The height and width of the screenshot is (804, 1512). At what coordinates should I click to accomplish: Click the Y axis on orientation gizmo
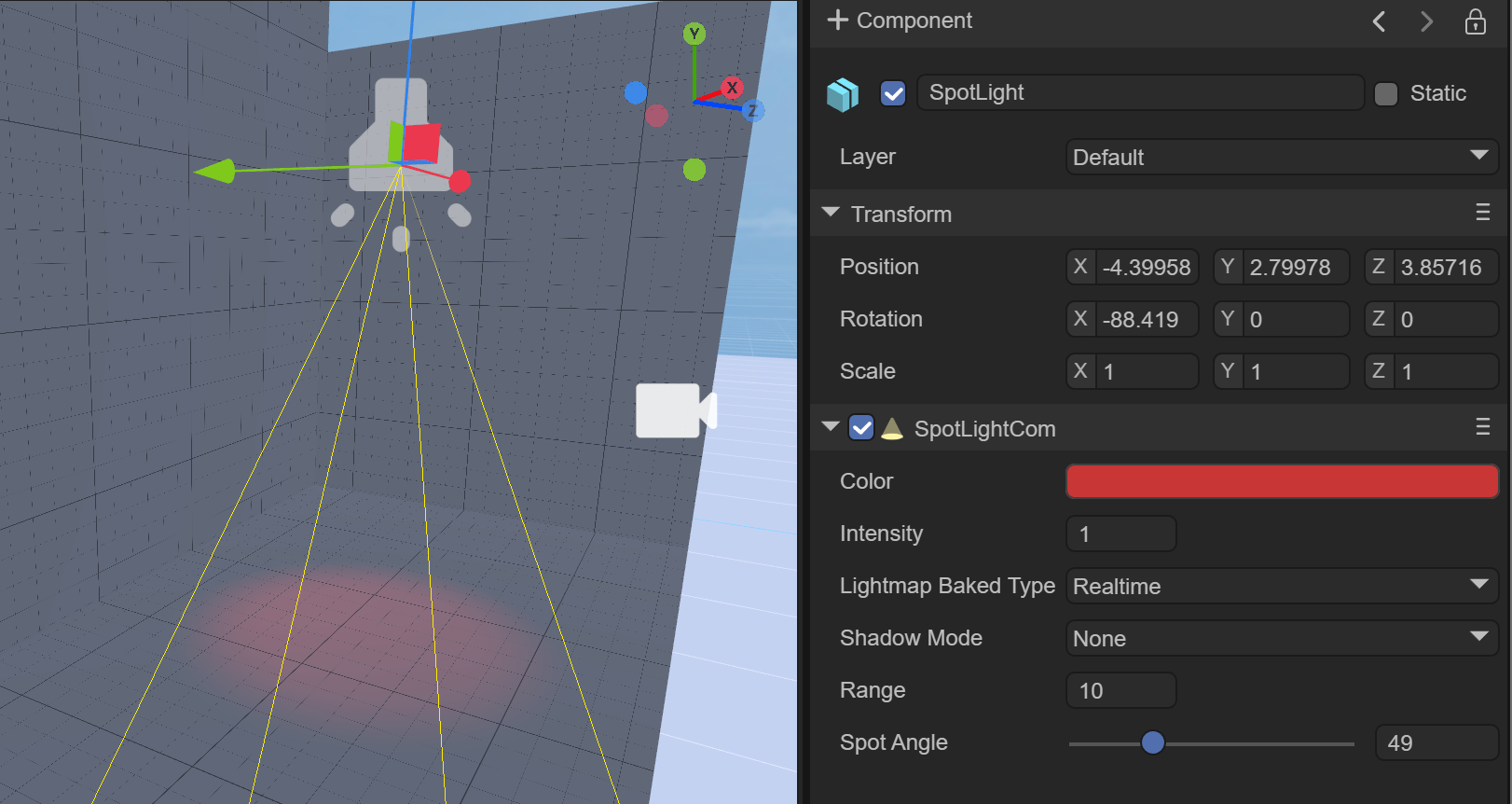tap(694, 35)
